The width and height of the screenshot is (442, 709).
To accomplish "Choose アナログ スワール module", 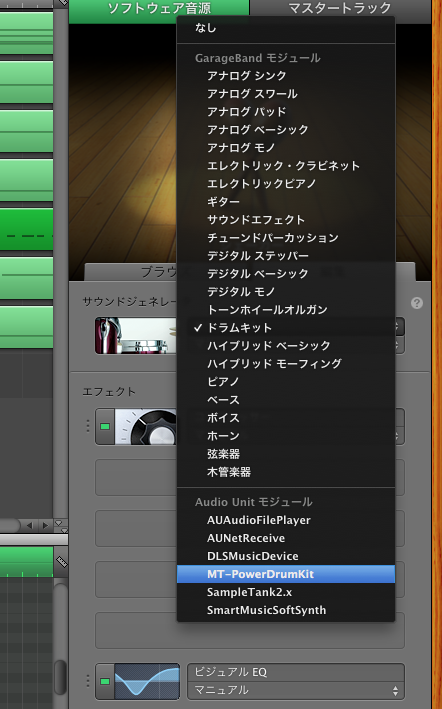I will pos(286,94).
